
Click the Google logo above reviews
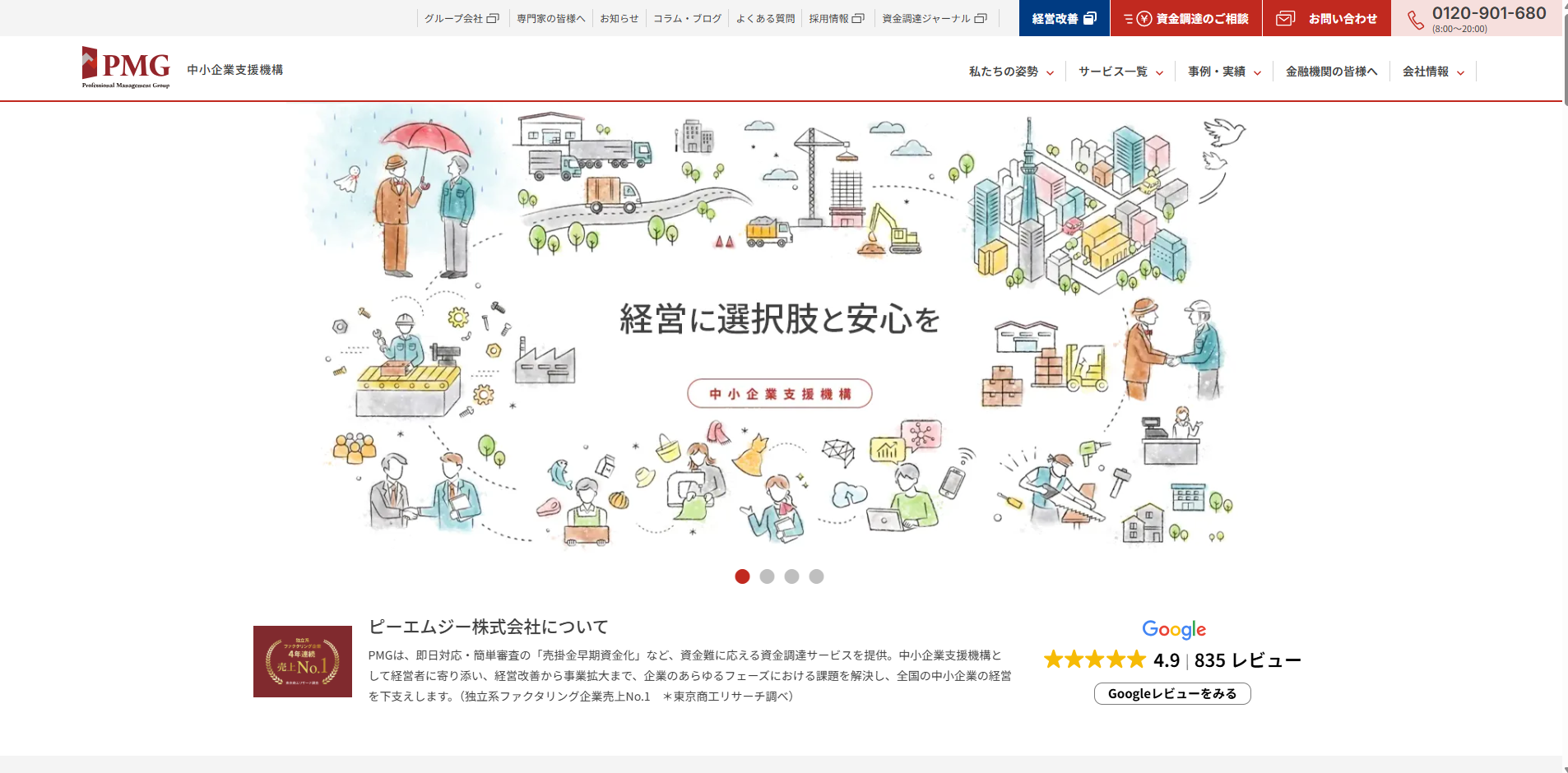tap(1173, 630)
